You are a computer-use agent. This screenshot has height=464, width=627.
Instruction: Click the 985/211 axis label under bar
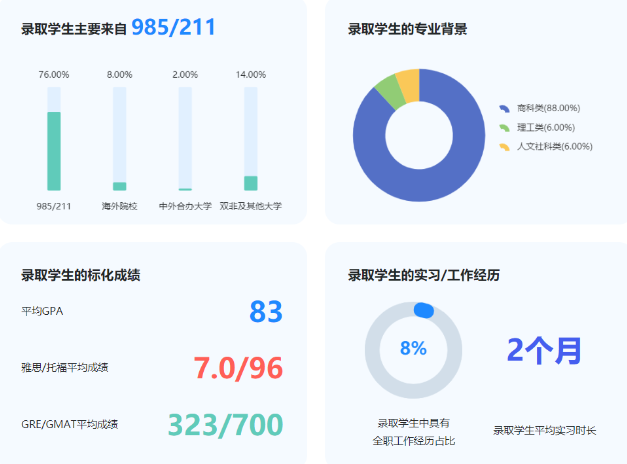(x=54, y=206)
